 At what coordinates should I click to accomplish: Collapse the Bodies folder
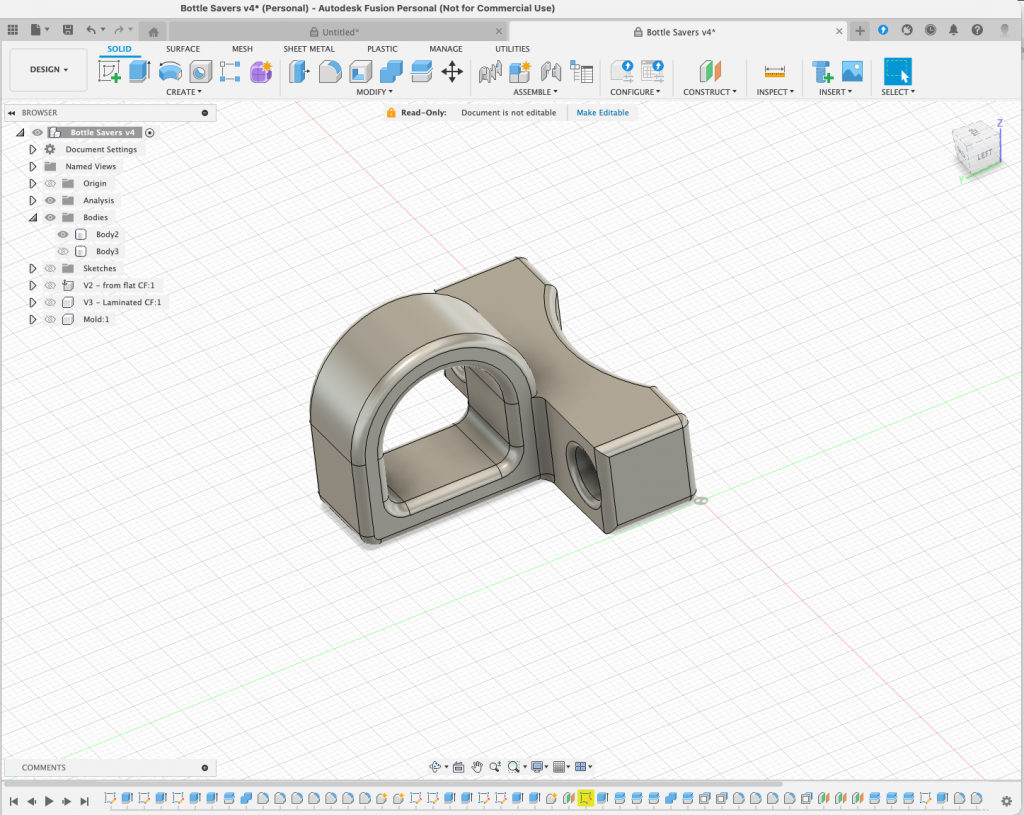coord(32,217)
